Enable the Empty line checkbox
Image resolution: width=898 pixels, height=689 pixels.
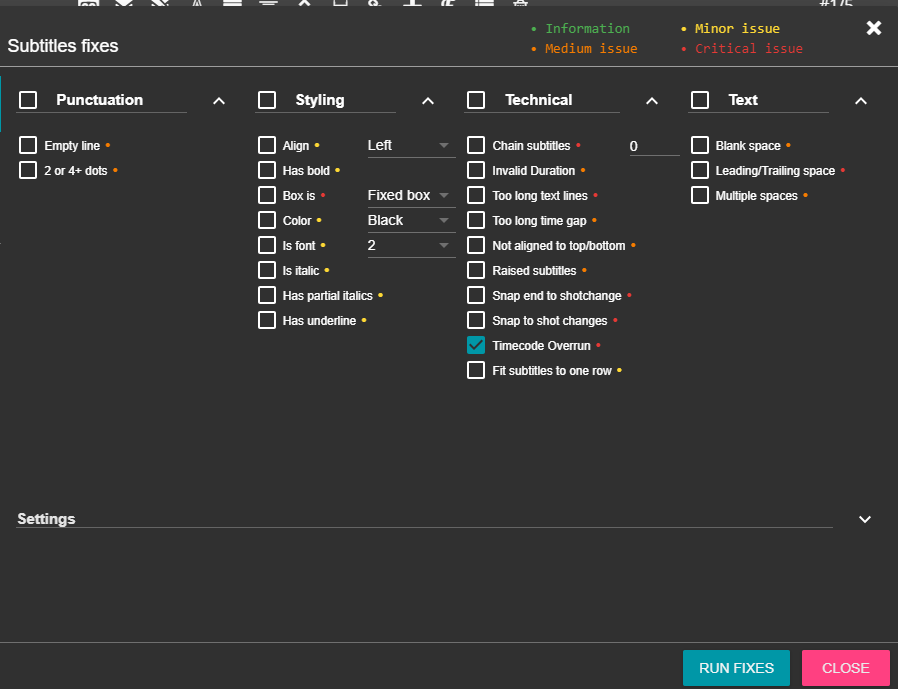(28, 146)
